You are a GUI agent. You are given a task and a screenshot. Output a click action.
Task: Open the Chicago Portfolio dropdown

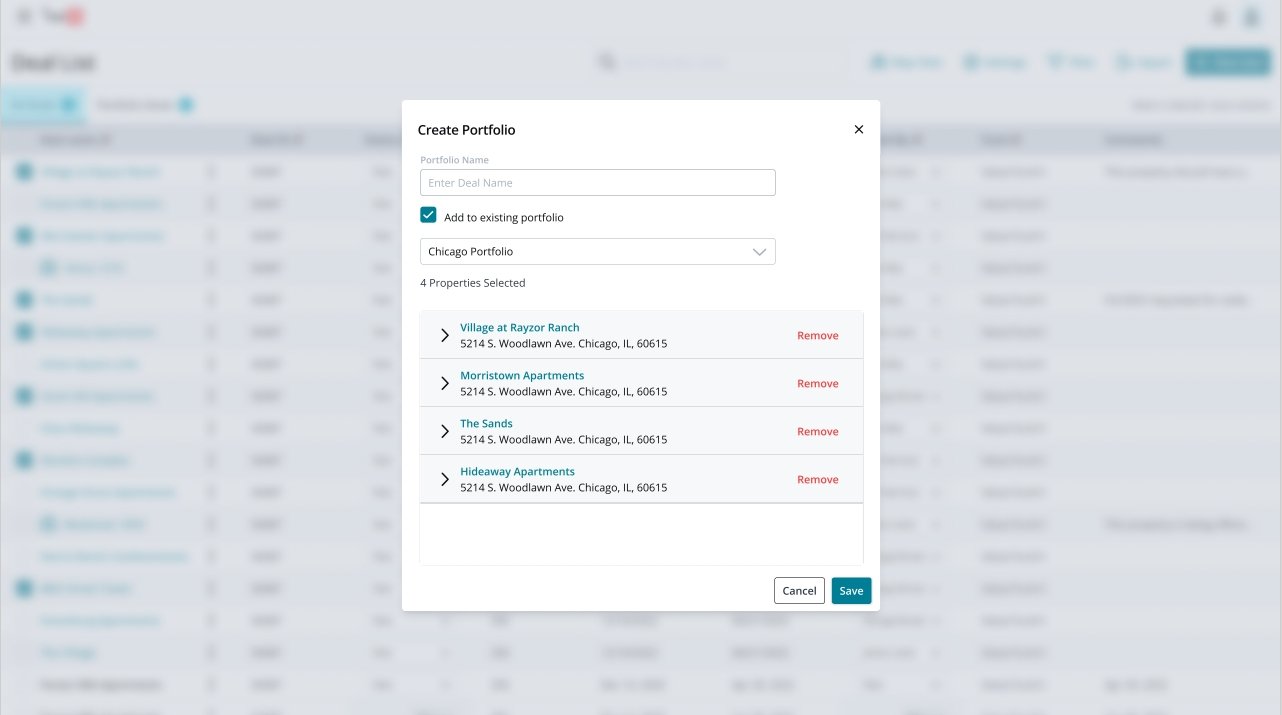[598, 251]
